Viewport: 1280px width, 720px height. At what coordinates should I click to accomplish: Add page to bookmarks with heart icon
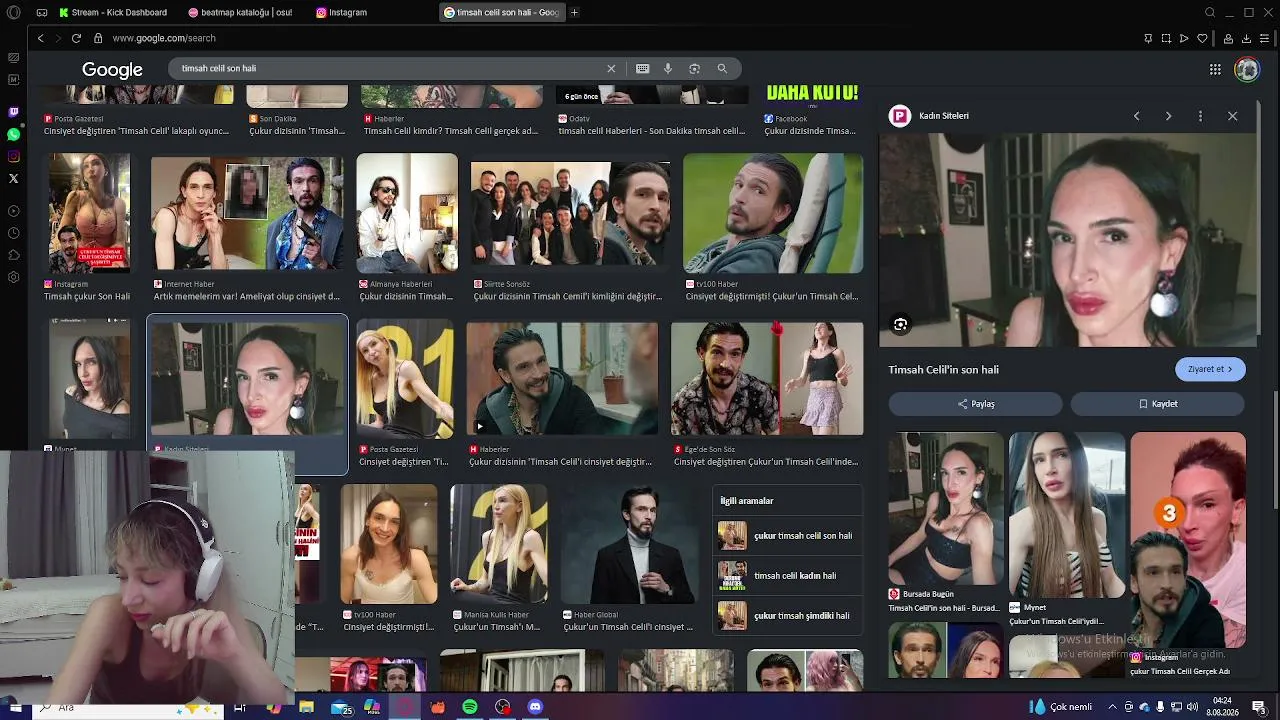coord(1202,38)
